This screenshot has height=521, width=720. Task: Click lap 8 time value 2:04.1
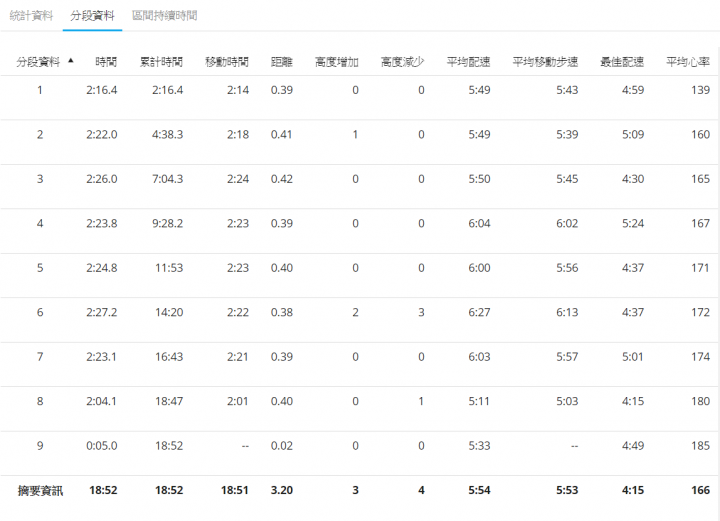coord(101,402)
